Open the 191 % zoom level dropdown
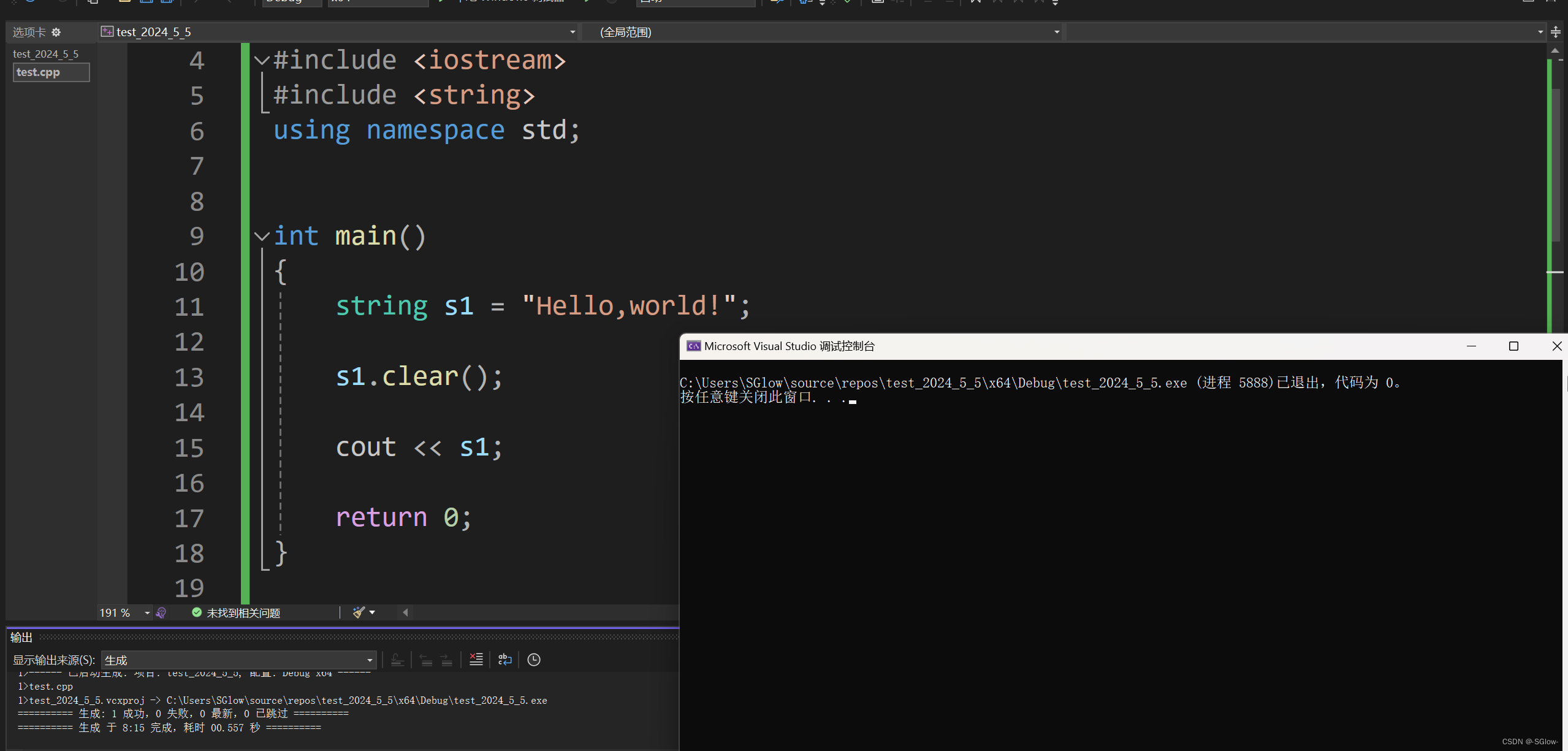Image resolution: width=1568 pixels, height=751 pixels. [x=147, y=613]
